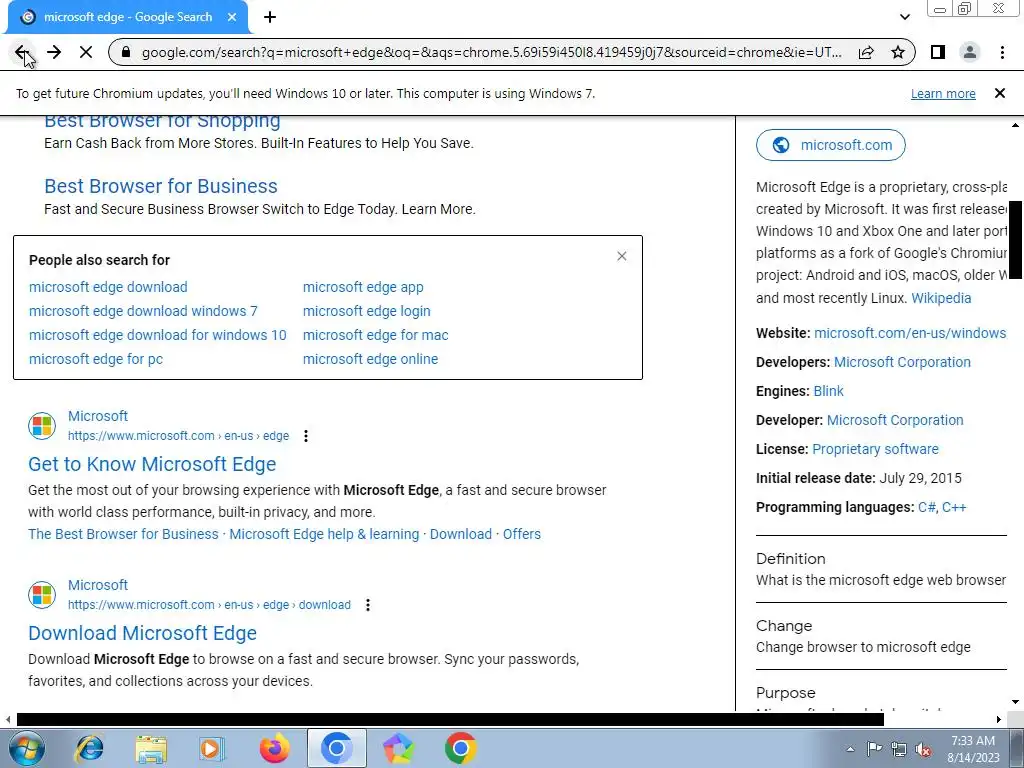1024x768 pixels.
Task: Open Get to Know Microsoft Edge result
Action: click(x=152, y=464)
